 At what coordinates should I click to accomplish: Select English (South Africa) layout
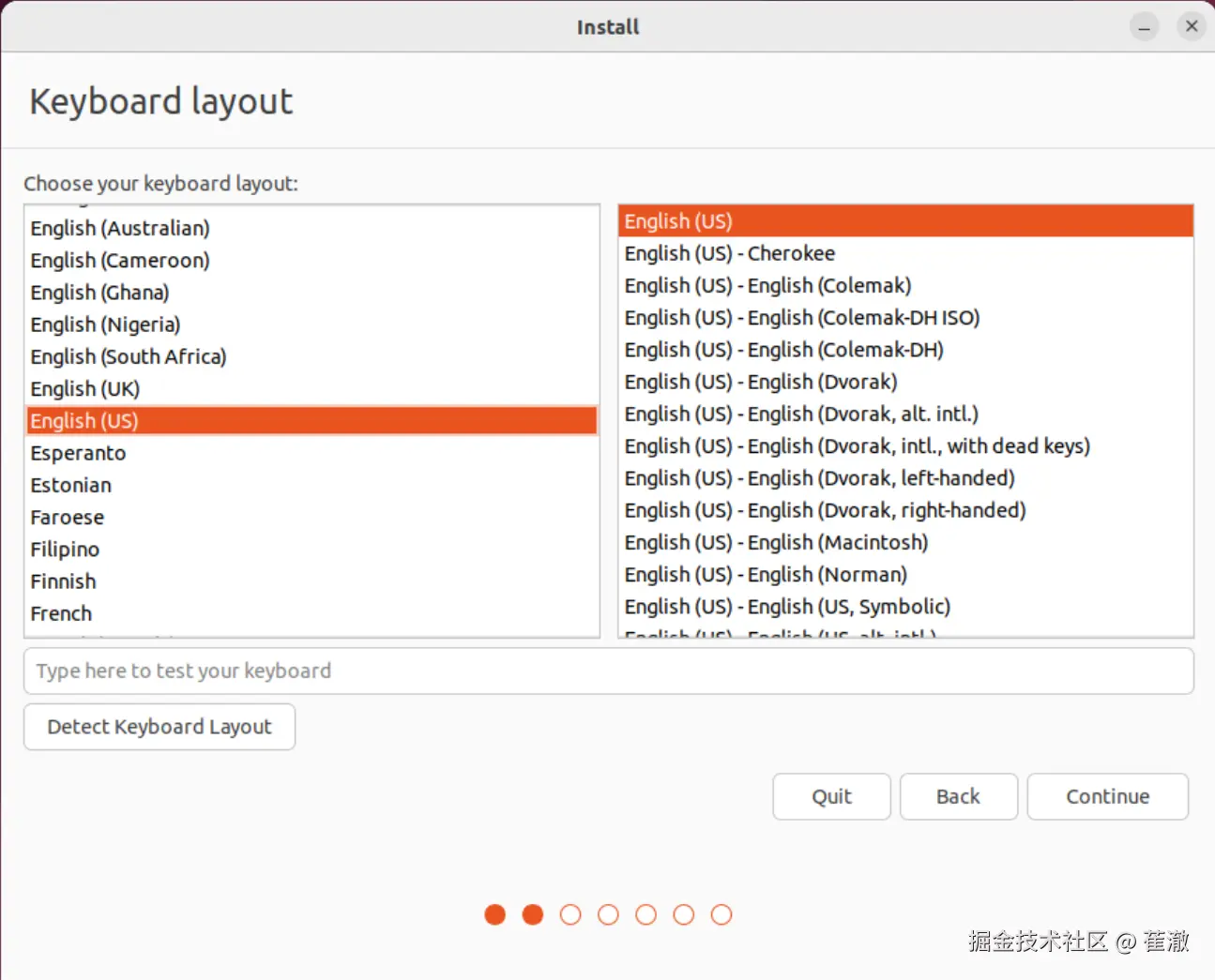[311, 356]
